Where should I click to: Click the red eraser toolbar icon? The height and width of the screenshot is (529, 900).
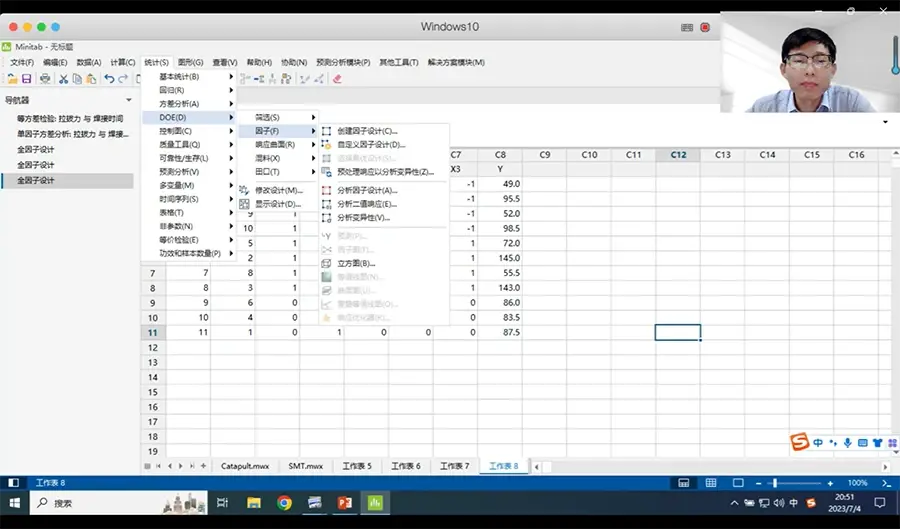(337, 79)
